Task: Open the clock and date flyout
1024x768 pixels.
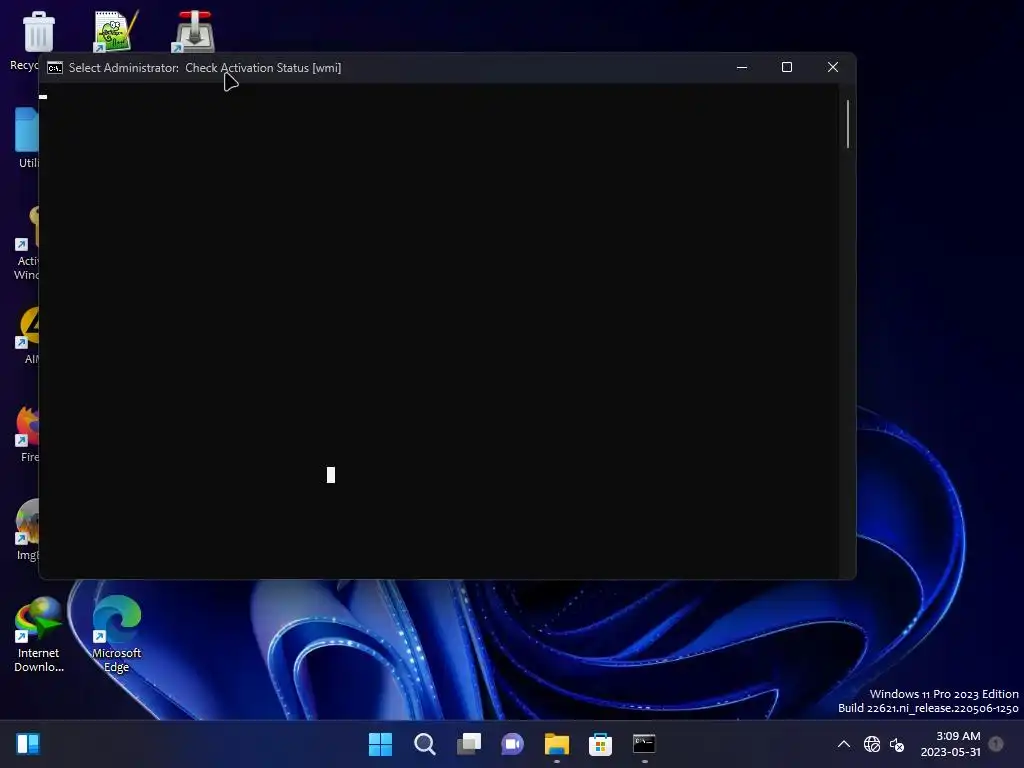Action: 951,744
